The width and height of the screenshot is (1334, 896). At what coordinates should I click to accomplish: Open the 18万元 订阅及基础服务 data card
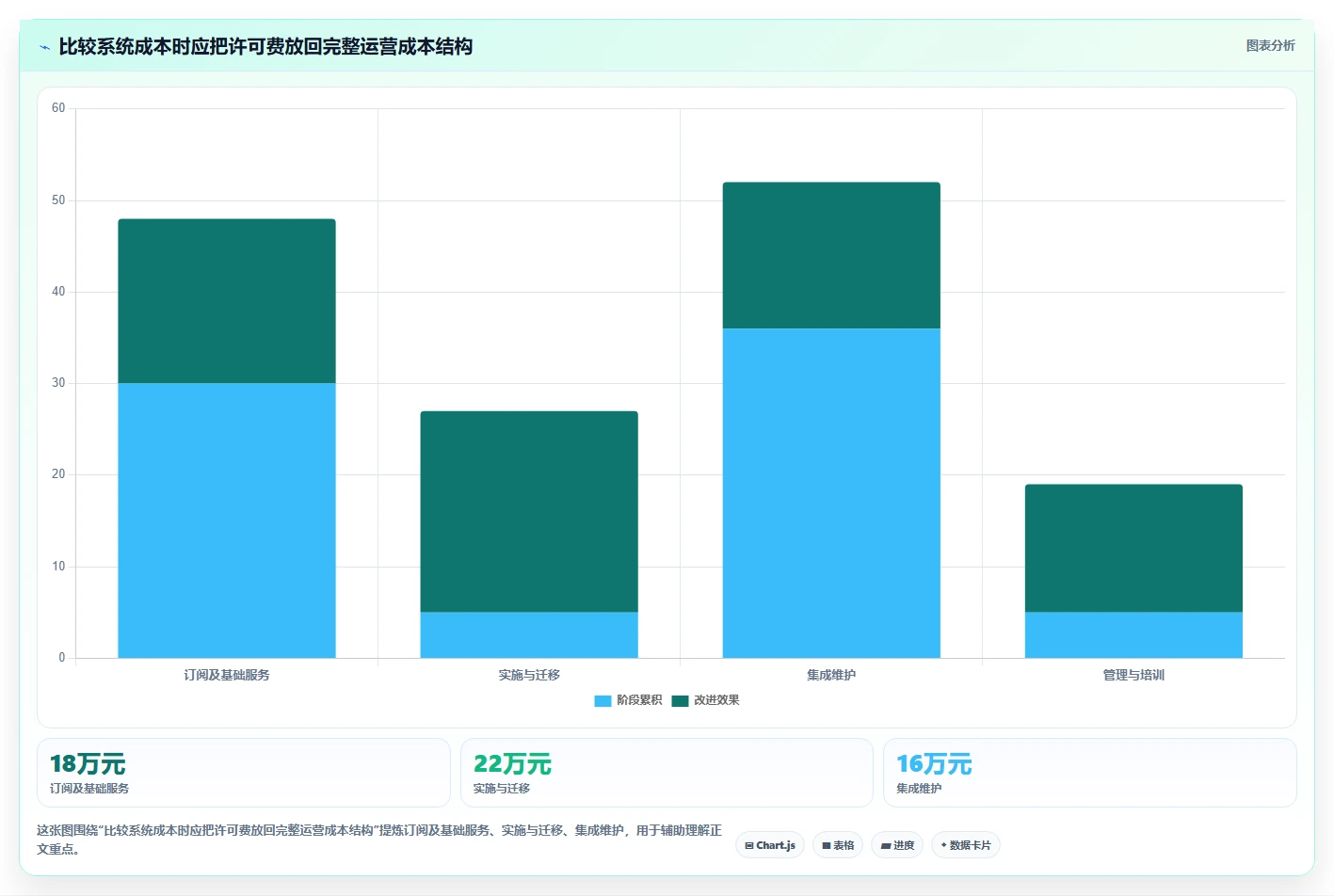coord(244,773)
